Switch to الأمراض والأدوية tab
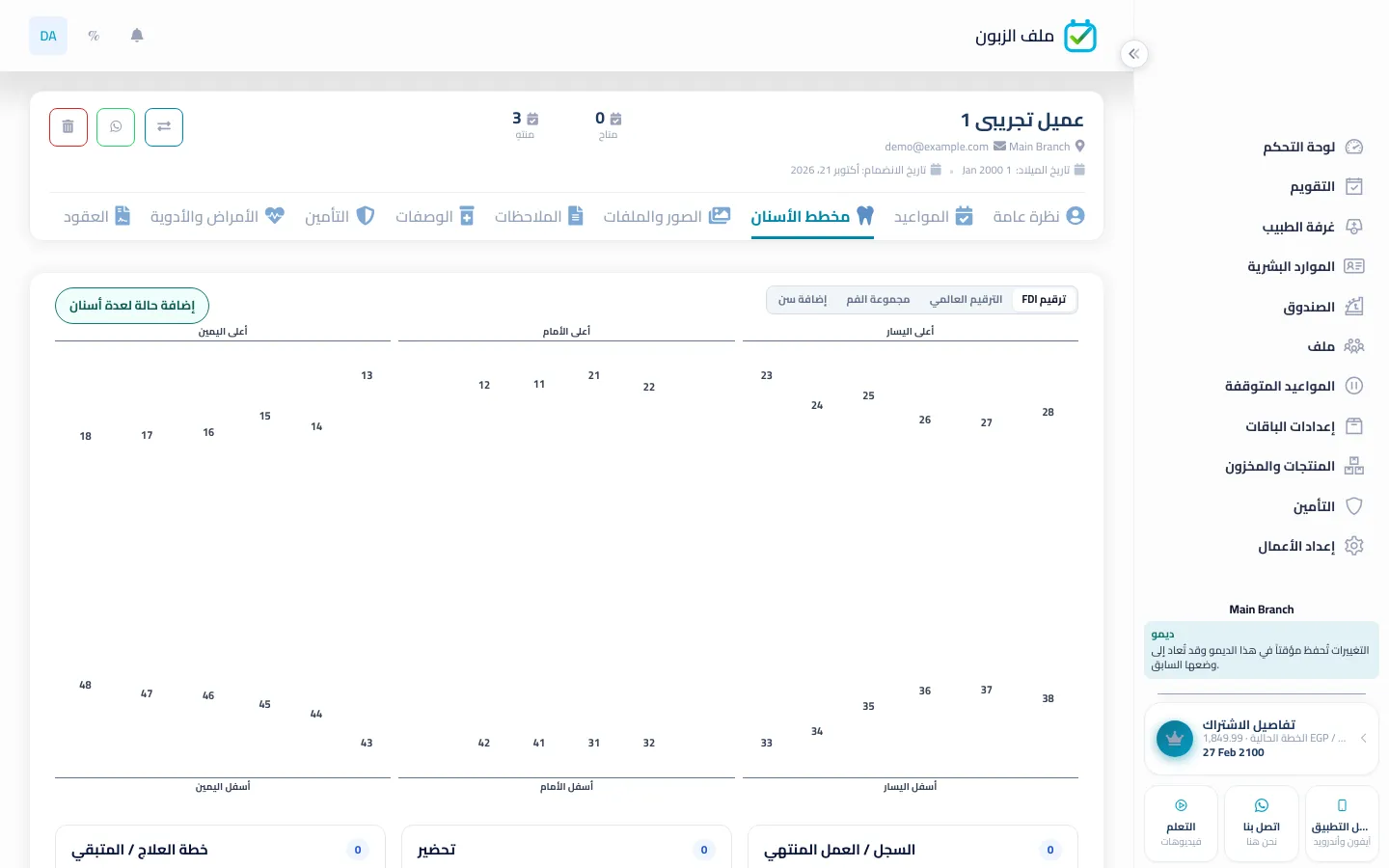 coord(217,216)
